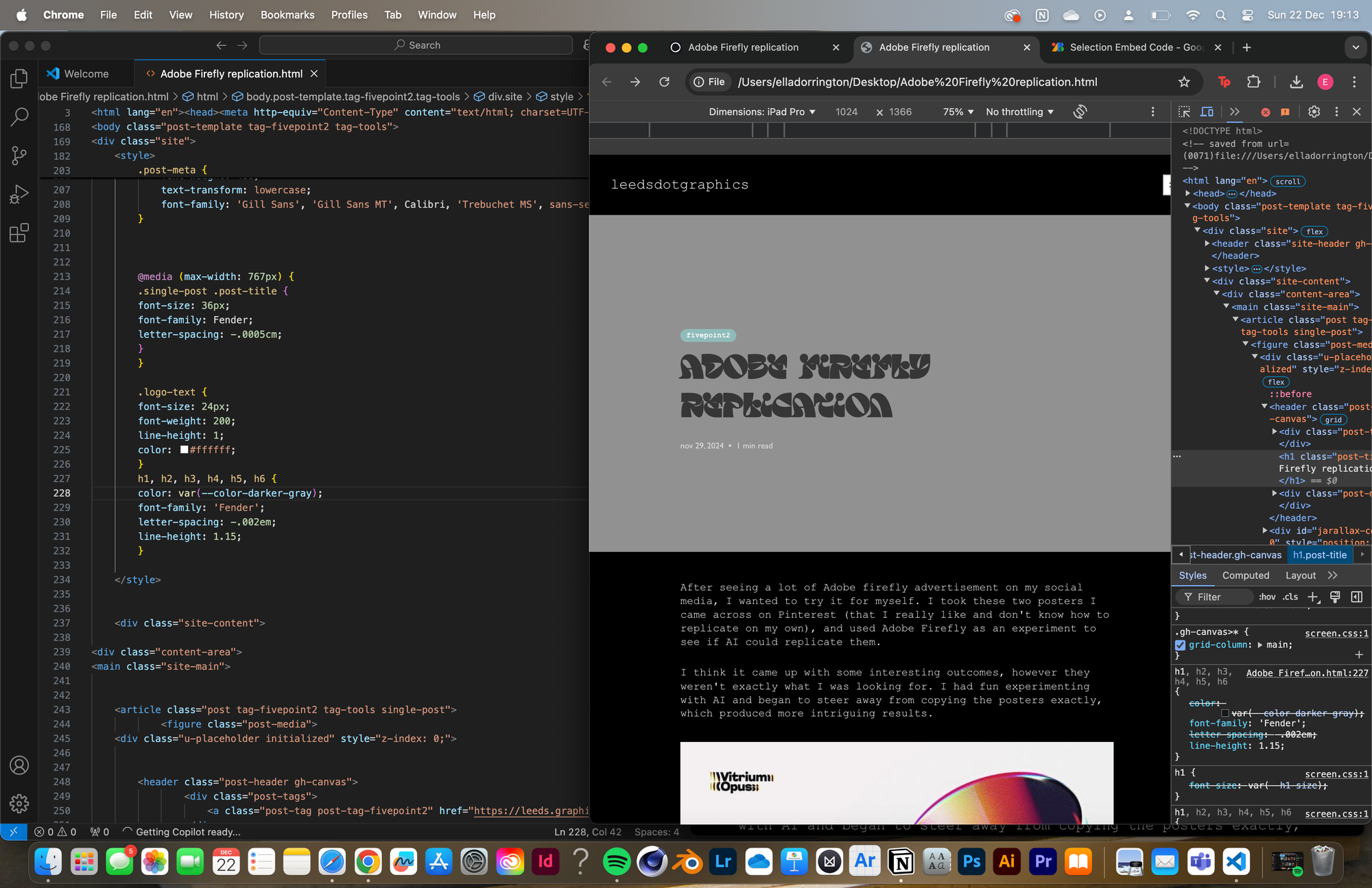Open the VS Code Search sidebar icon

(19, 117)
